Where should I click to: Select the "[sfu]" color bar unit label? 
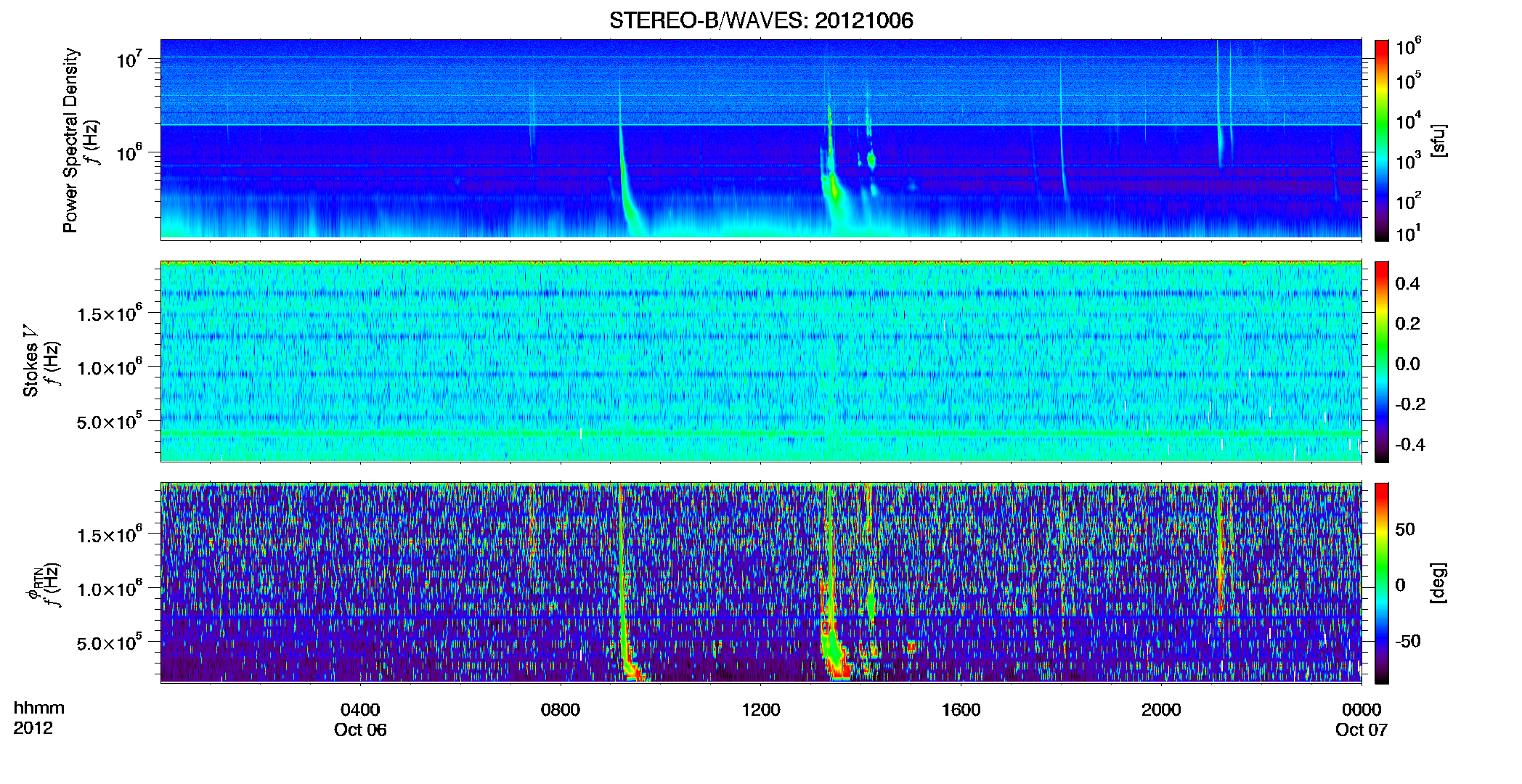coord(1438,140)
